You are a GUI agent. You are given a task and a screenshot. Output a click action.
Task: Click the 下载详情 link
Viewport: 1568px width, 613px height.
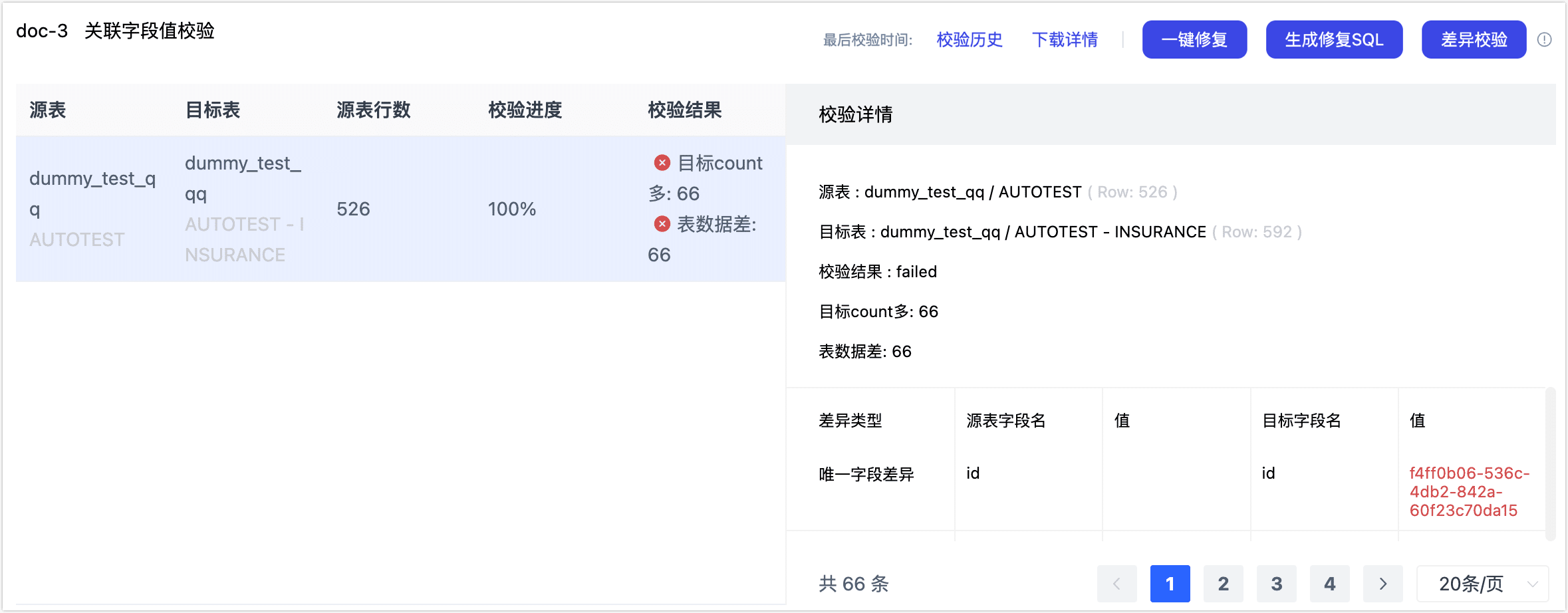[1065, 39]
